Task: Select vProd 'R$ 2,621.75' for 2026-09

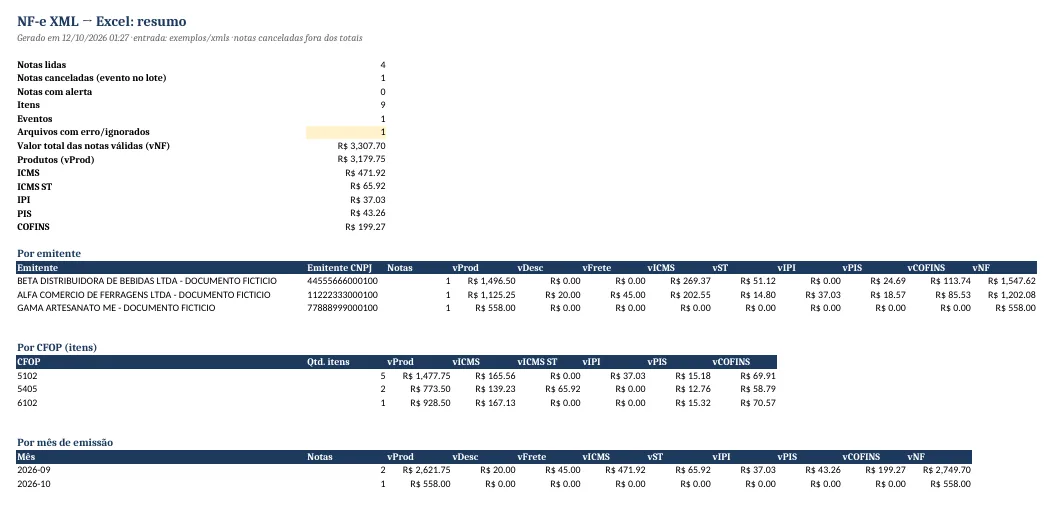Action: 426,471
